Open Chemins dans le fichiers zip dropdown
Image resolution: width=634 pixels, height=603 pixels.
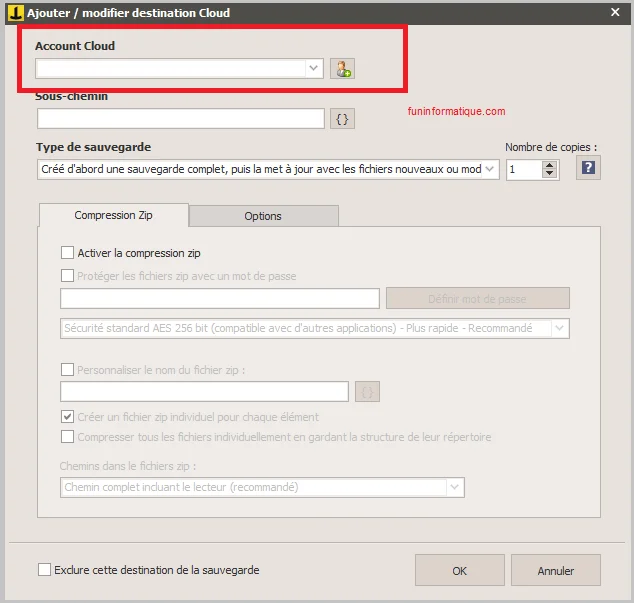click(x=455, y=487)
